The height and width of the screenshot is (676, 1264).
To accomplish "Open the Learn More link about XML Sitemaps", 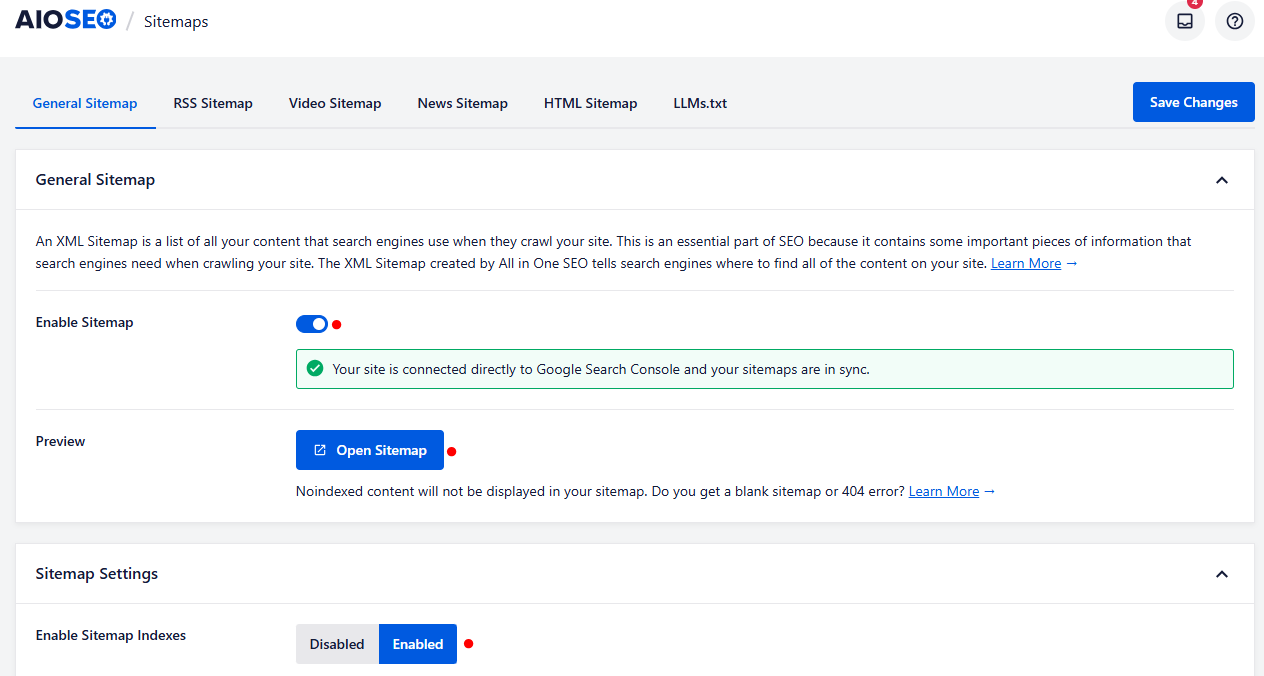I will (x=1025, y=263).
